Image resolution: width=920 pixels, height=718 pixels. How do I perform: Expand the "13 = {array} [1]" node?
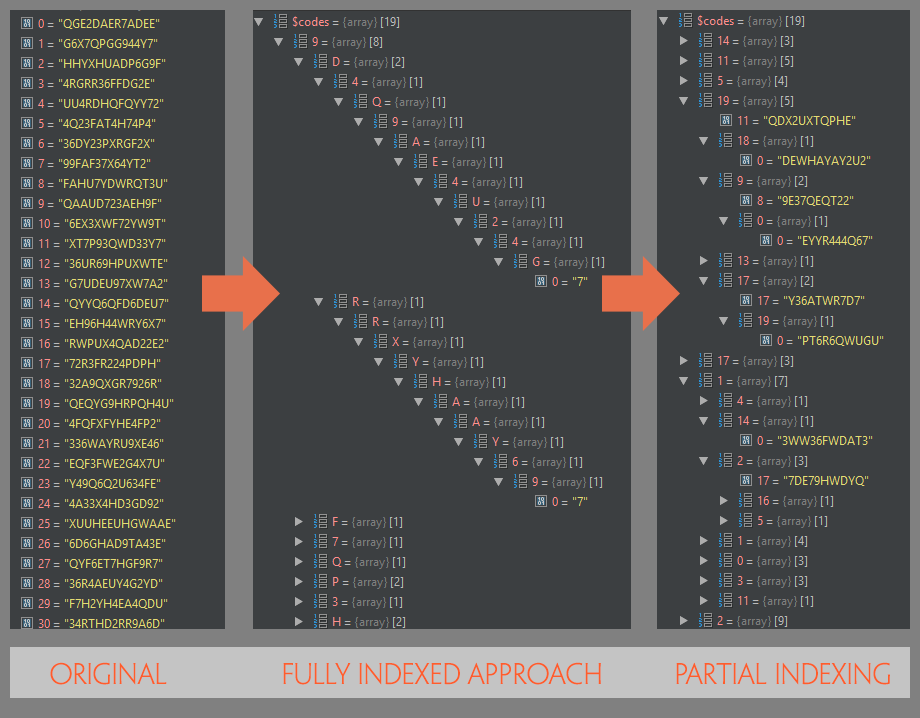pos(703,260)
